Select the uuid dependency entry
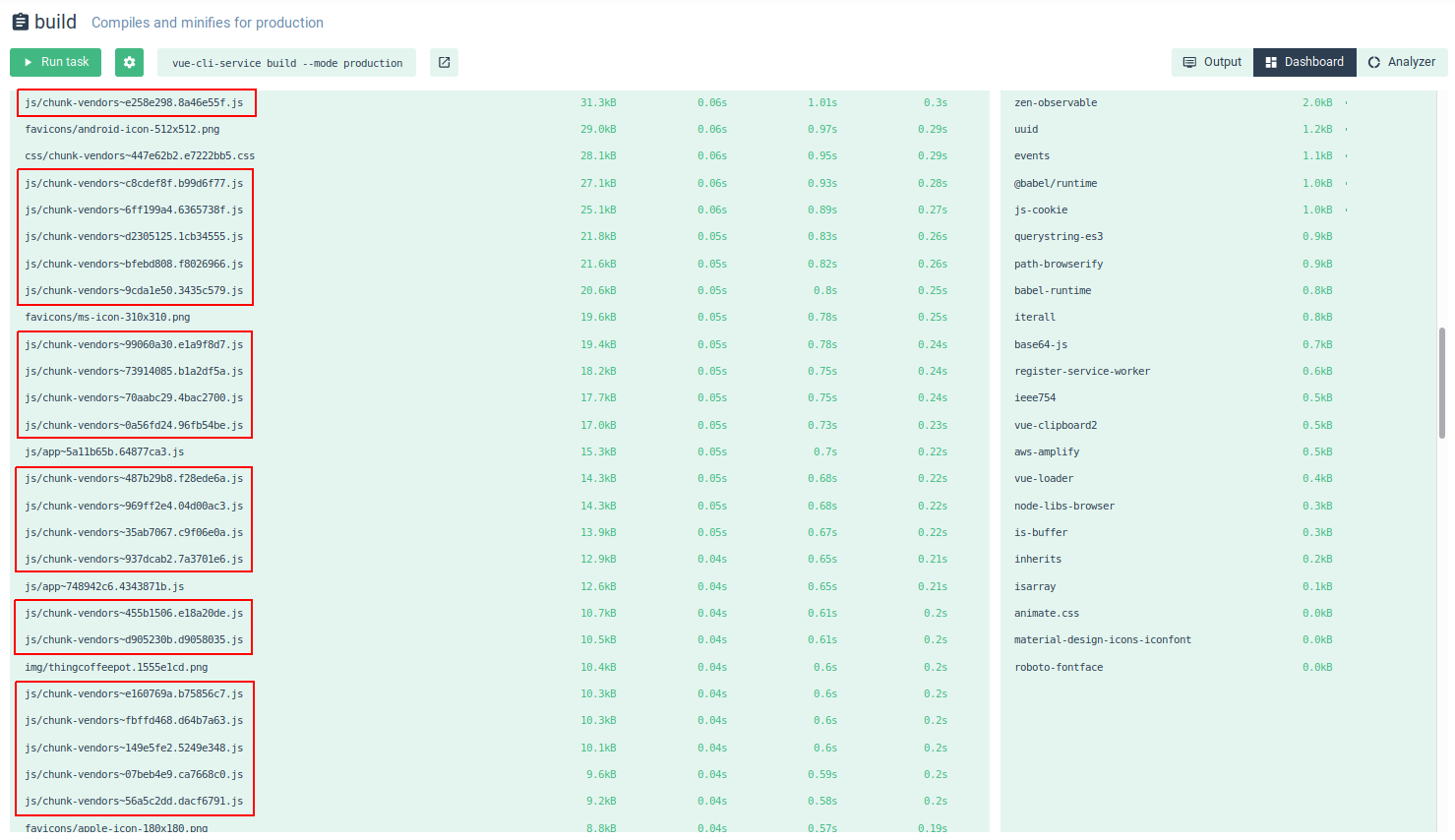This screenshot has height=840, width=1455. point(1026,129)
